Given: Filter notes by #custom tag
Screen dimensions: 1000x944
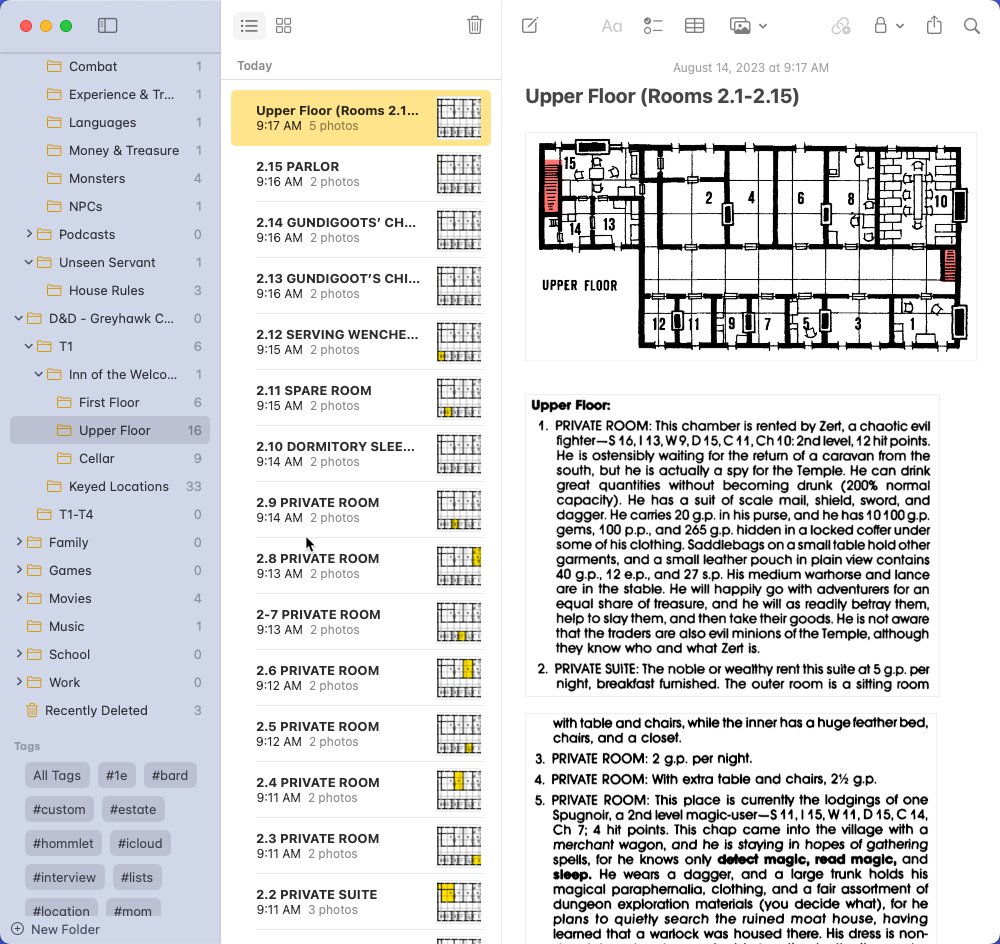Looking at the screenshot, I should click(59, 809).
